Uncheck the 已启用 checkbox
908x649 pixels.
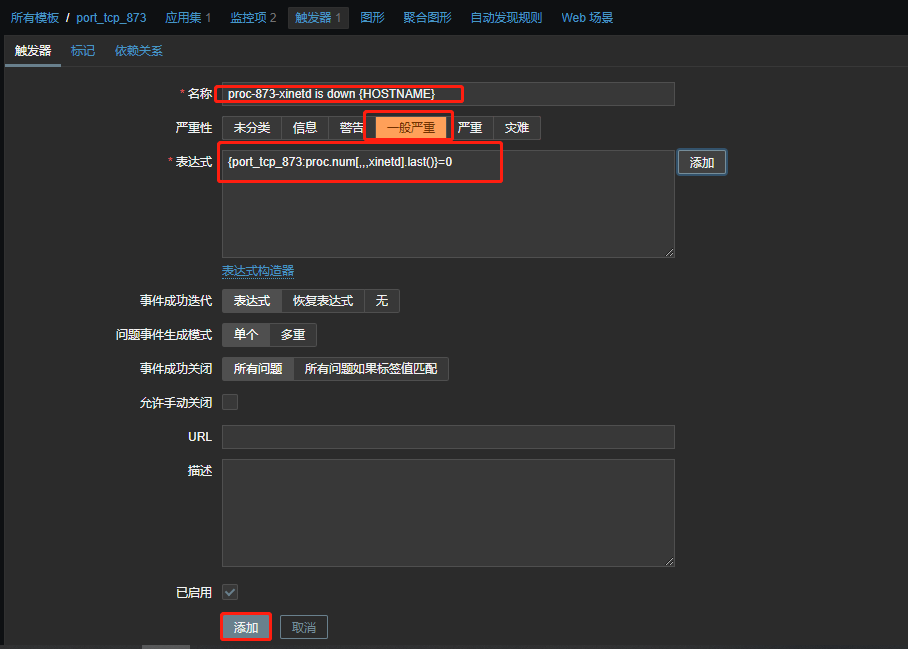pyautogui.click(x=230, y=592)
